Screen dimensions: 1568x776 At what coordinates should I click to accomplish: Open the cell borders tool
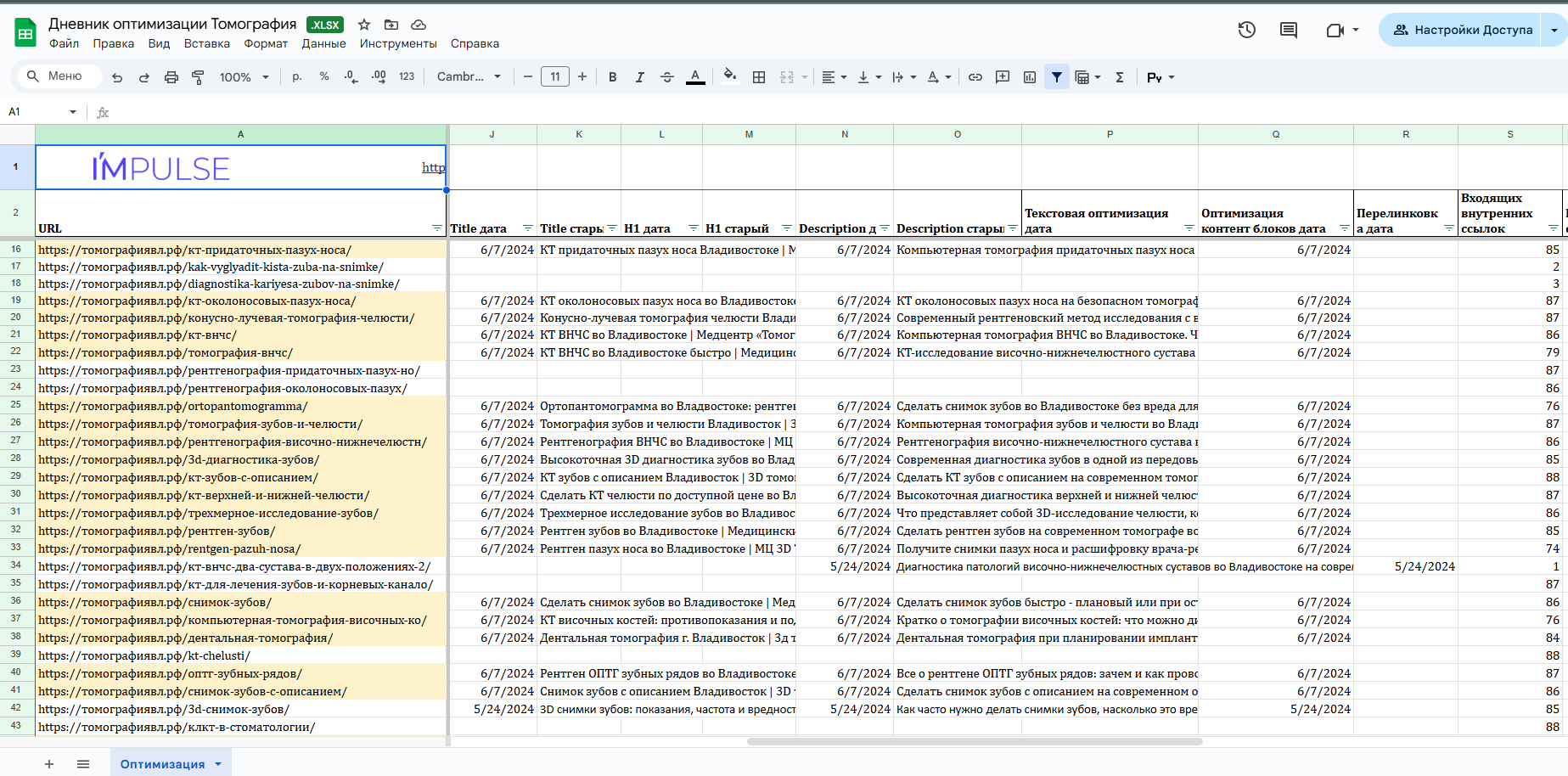[759, 77]
